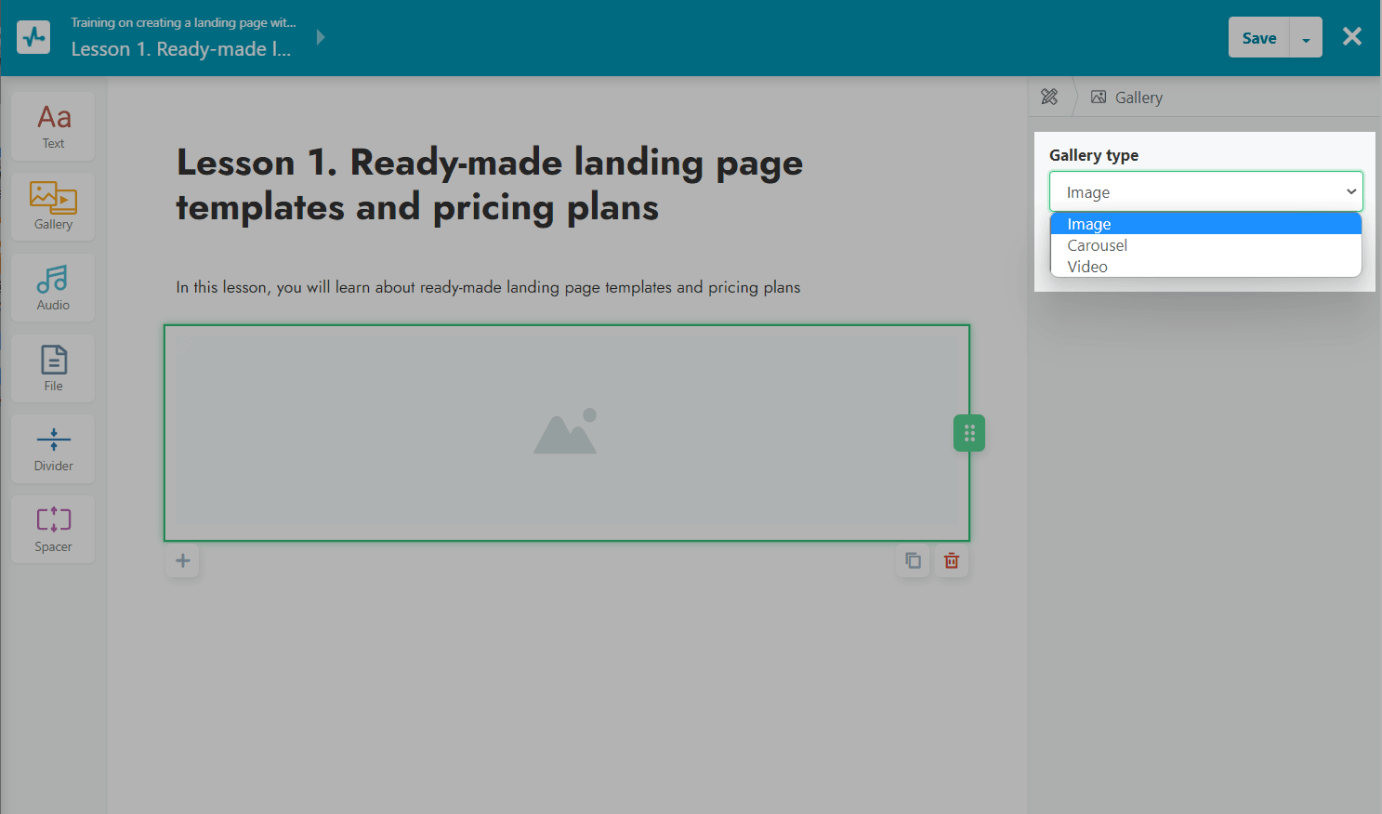Viewport: 1382px width, 814px height.
Task: Insert an Audio block
Action: point(53,287)
